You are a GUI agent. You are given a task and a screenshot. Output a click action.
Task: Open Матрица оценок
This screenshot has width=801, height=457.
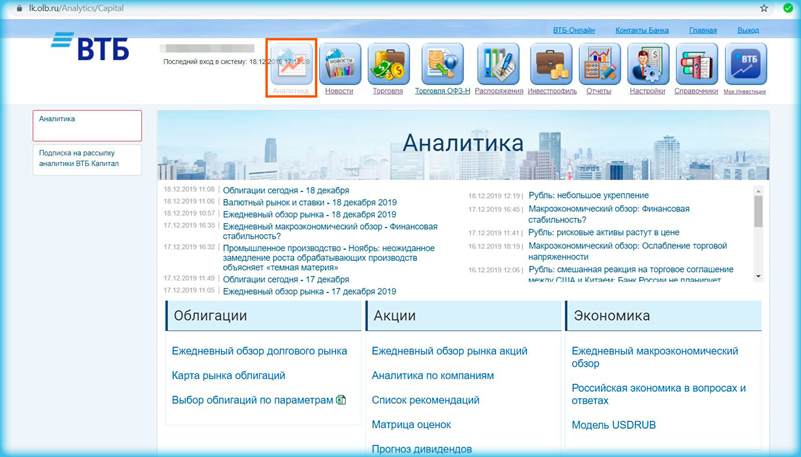pyautogui.click(x=411, y=425)
